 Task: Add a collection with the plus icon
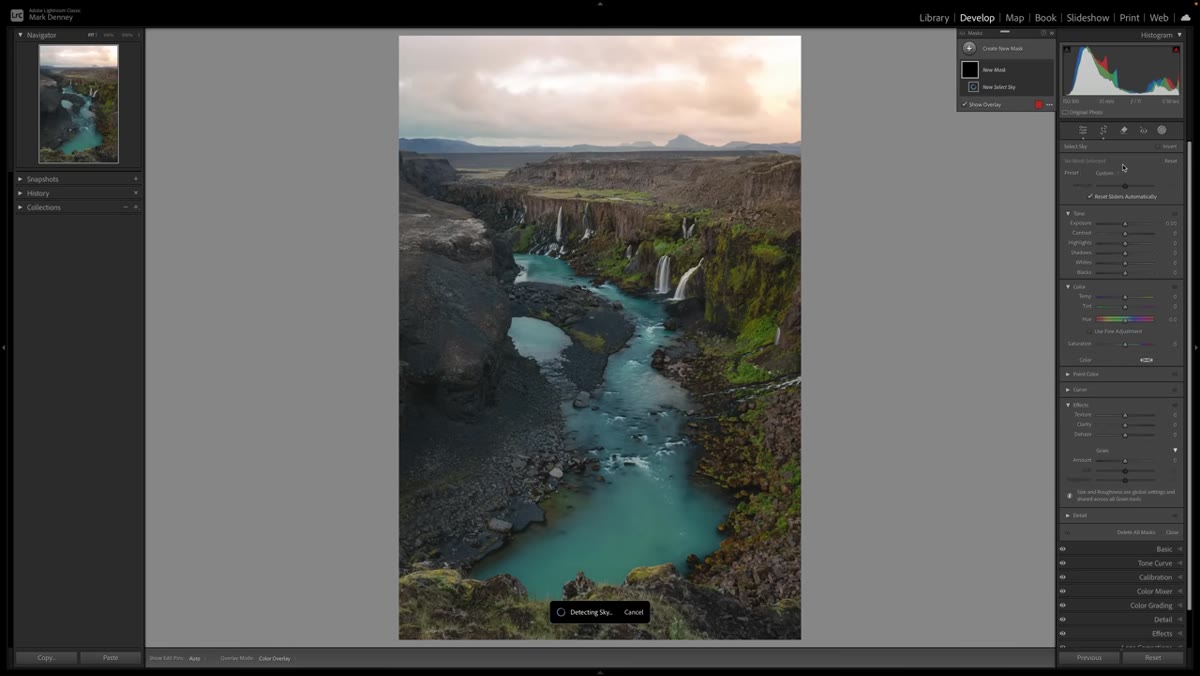(136, 207)
